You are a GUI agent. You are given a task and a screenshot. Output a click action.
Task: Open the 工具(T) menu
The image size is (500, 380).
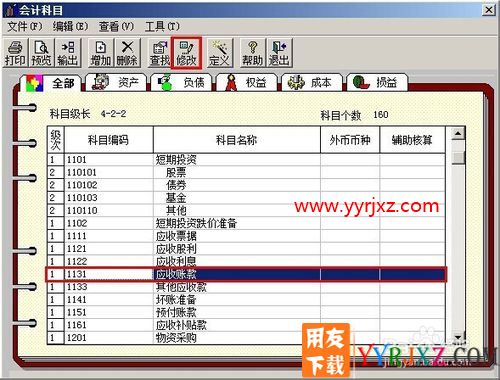162,26
